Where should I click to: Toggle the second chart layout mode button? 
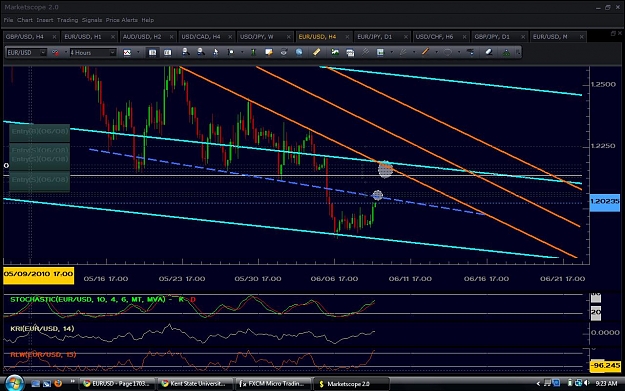167,53
